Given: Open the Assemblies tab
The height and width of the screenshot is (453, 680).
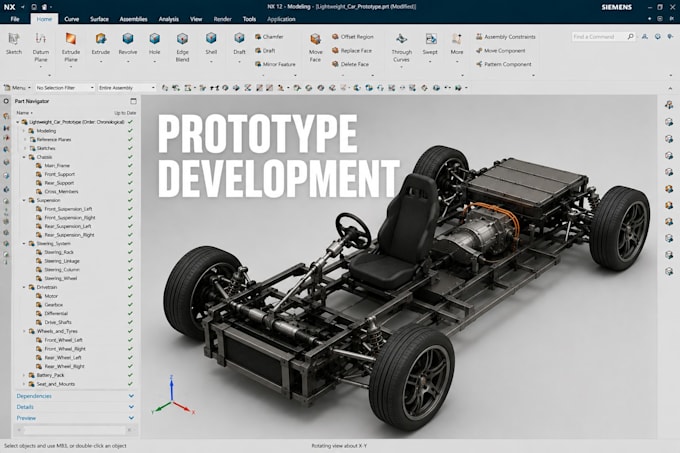Looking at the screenshot, I should tap(133, 19).
